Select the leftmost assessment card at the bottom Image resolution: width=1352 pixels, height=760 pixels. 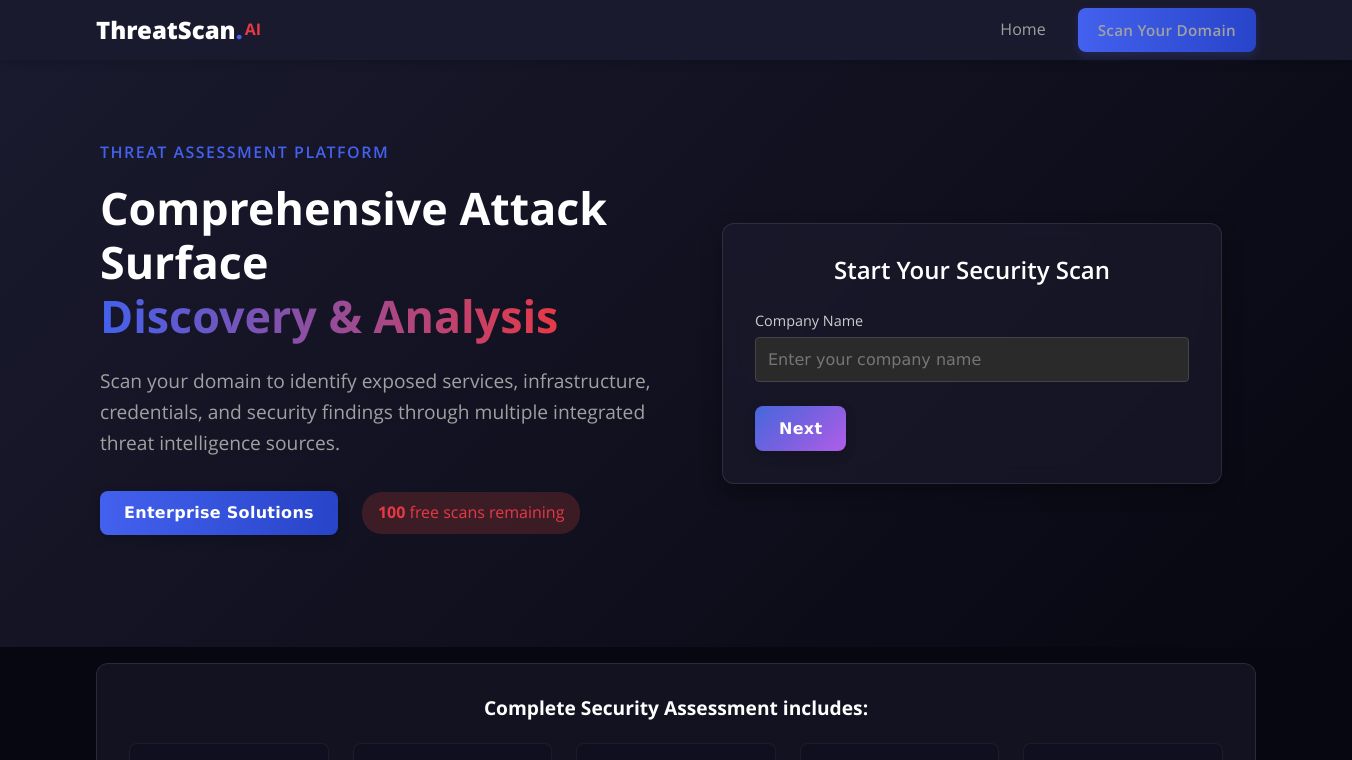click(229, 751)
